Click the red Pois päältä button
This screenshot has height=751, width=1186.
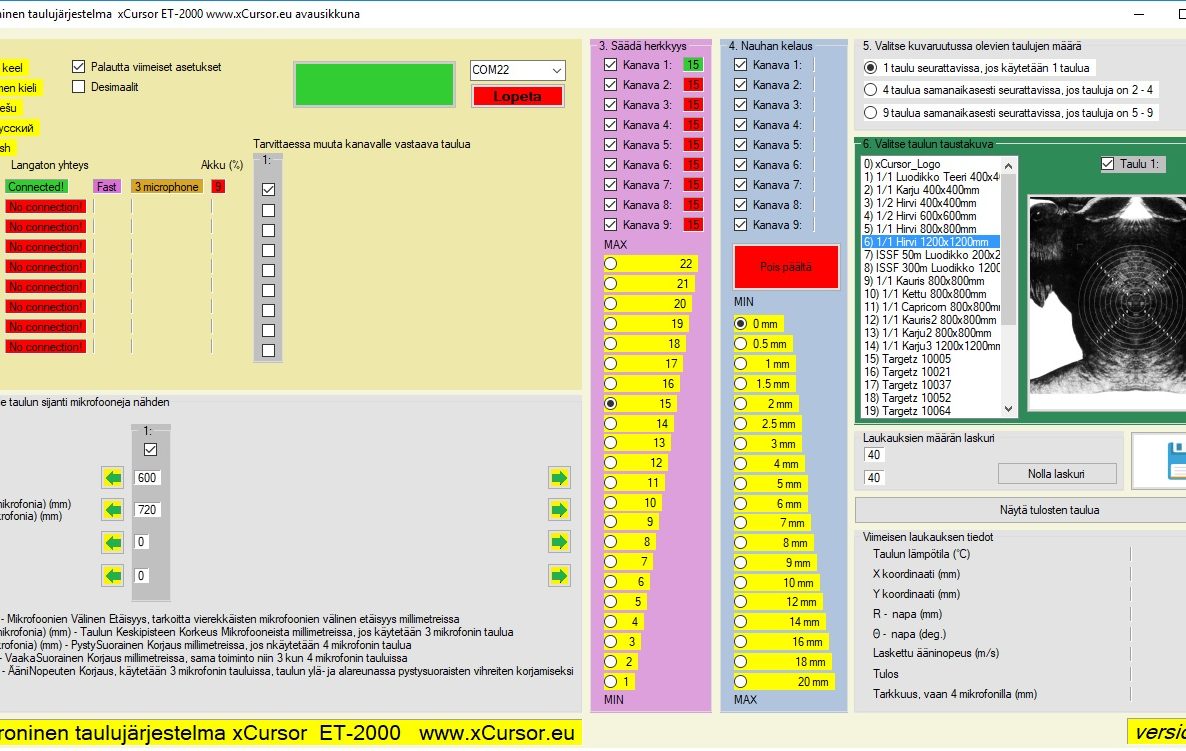click(x=786, y=267)
